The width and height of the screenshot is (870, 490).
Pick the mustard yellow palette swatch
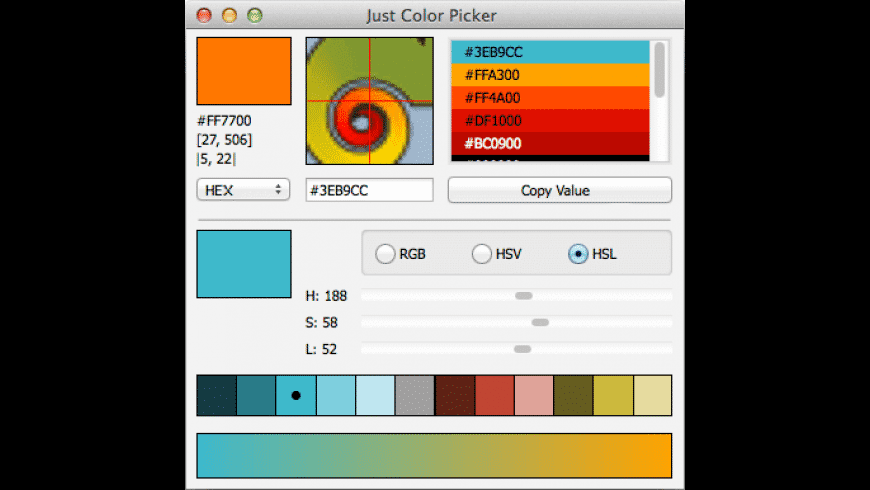[614, 396]
